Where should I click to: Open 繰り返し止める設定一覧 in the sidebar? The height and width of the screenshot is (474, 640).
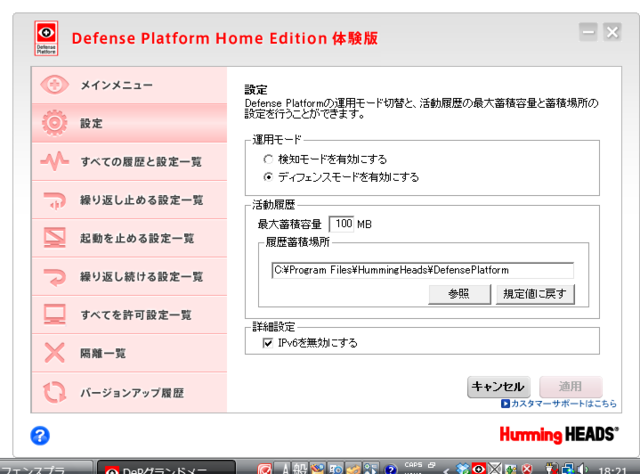pos(129,200)
